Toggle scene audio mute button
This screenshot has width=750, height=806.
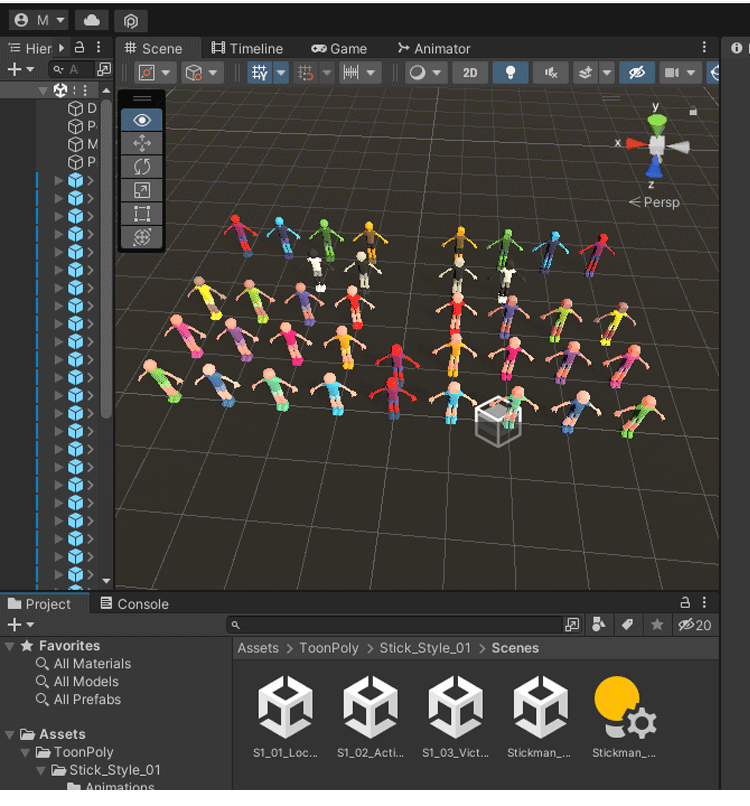point(550,73)
